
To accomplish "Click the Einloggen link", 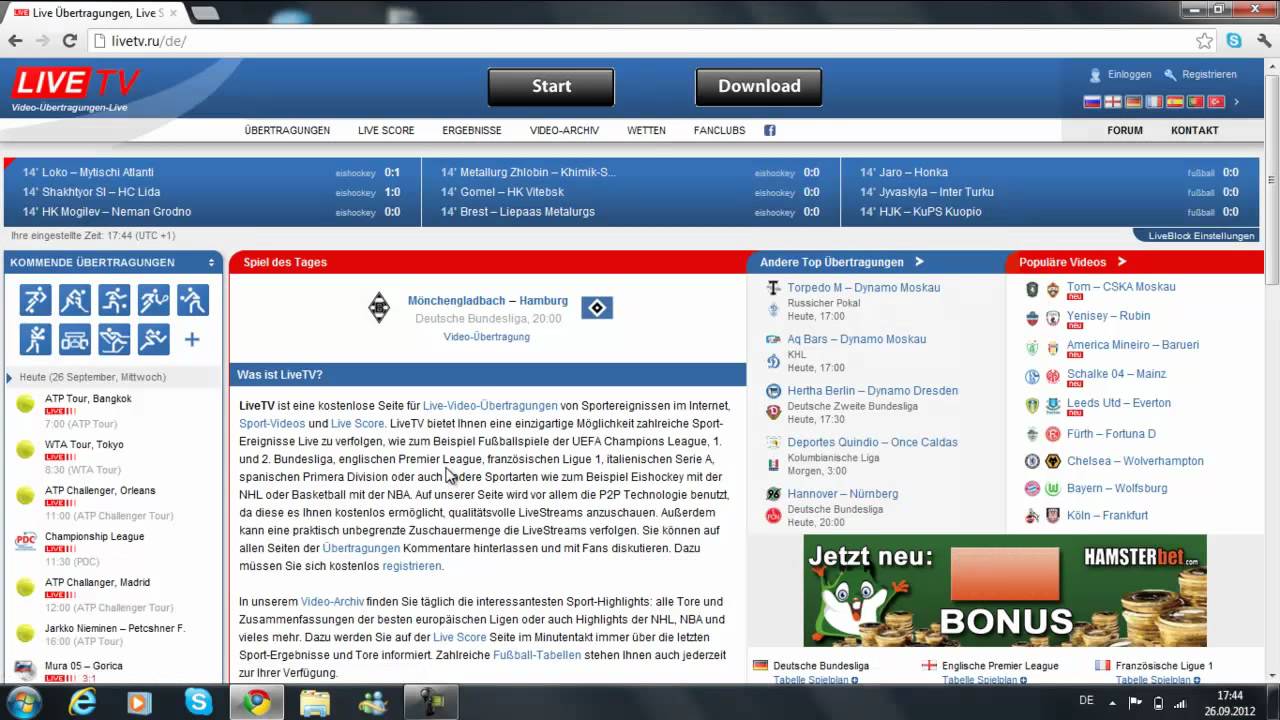I will 1129,74.
